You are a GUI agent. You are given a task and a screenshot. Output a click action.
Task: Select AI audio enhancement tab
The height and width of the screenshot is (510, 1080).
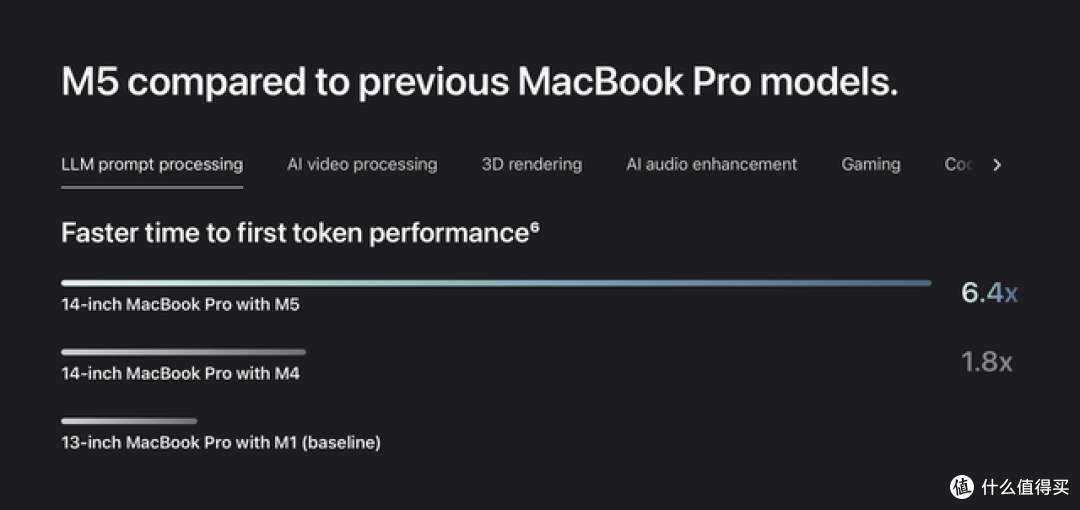(x=712, y=165)
